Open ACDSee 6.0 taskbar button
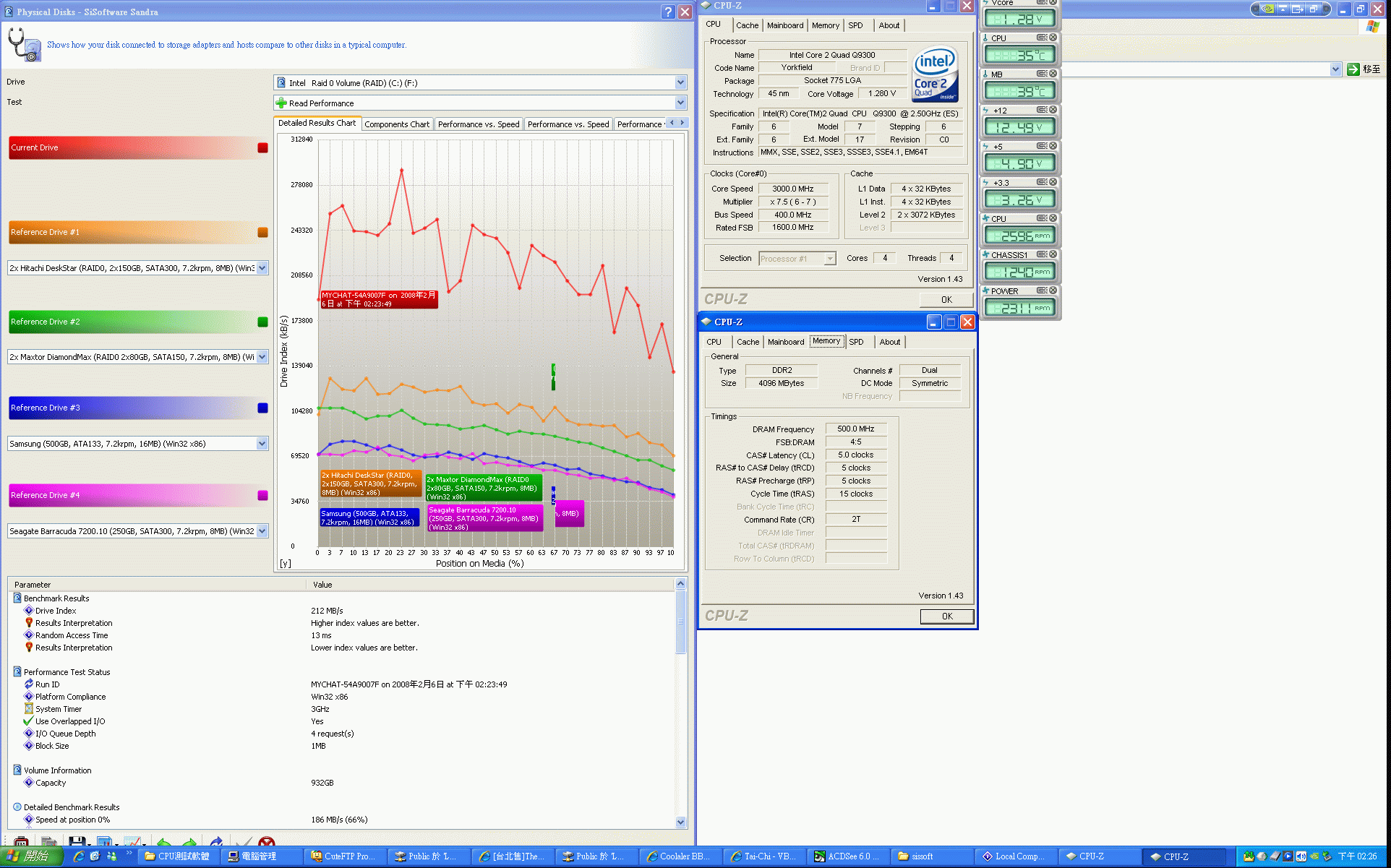Image resolution: width=1391 pixels, height=868 pixels. pos(847,856)
